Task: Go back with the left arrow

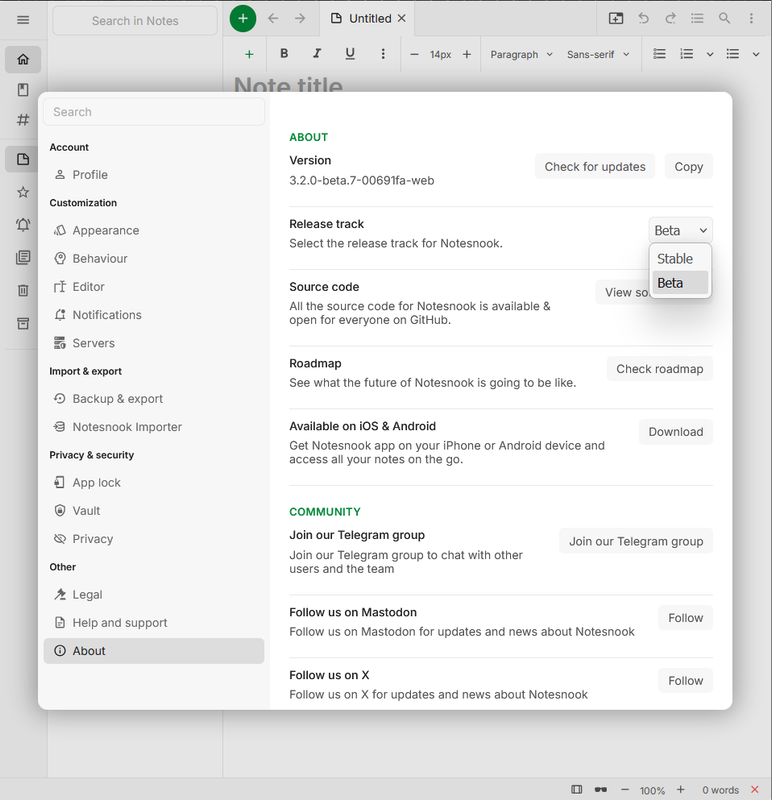Action: (273, 19)
